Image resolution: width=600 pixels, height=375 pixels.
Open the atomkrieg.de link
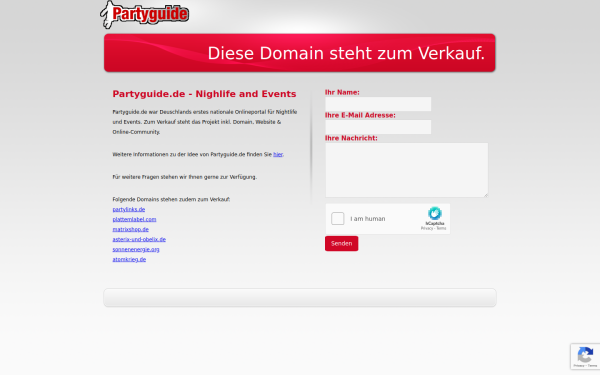[129, 259]
